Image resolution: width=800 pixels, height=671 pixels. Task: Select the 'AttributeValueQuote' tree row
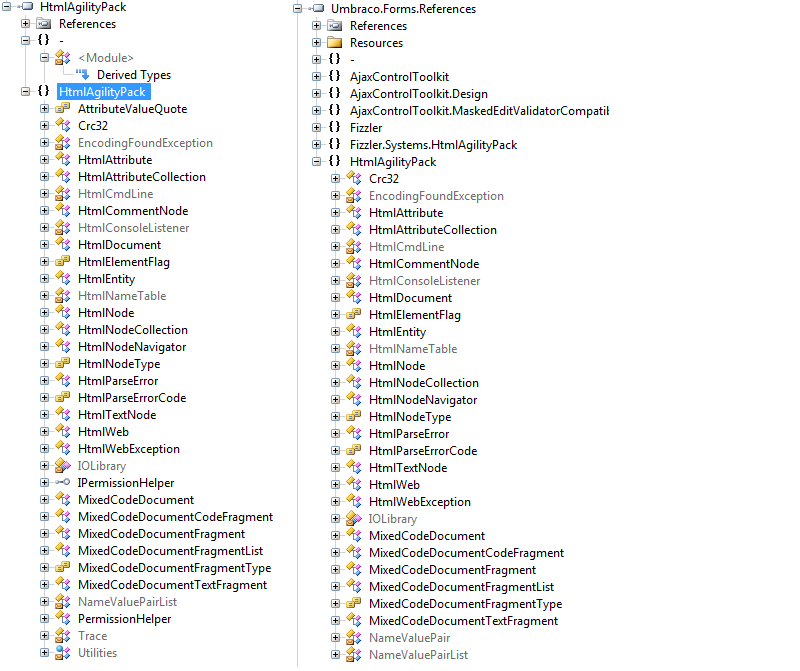tap(133, 109)
